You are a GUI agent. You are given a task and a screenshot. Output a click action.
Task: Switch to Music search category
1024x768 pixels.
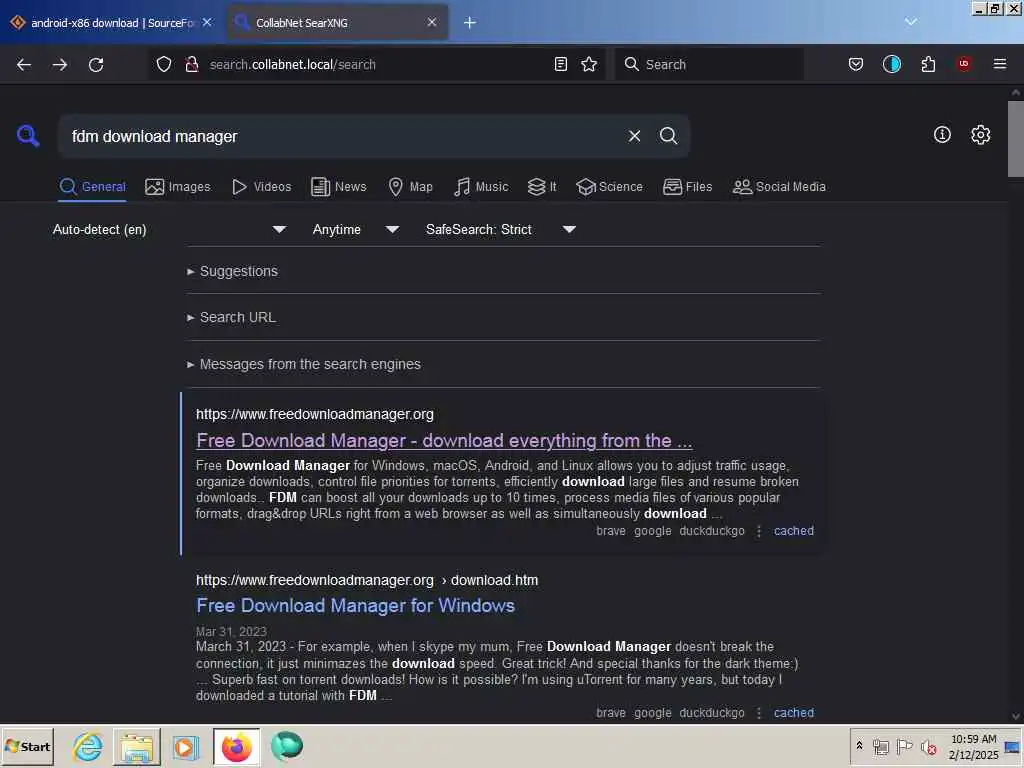pyautogui.click(x=481, y=187)
